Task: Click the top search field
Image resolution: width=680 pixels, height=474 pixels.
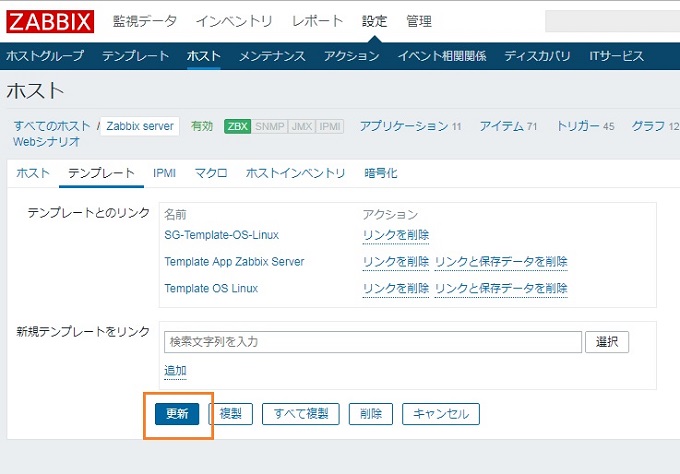Action: click(612, 21)
